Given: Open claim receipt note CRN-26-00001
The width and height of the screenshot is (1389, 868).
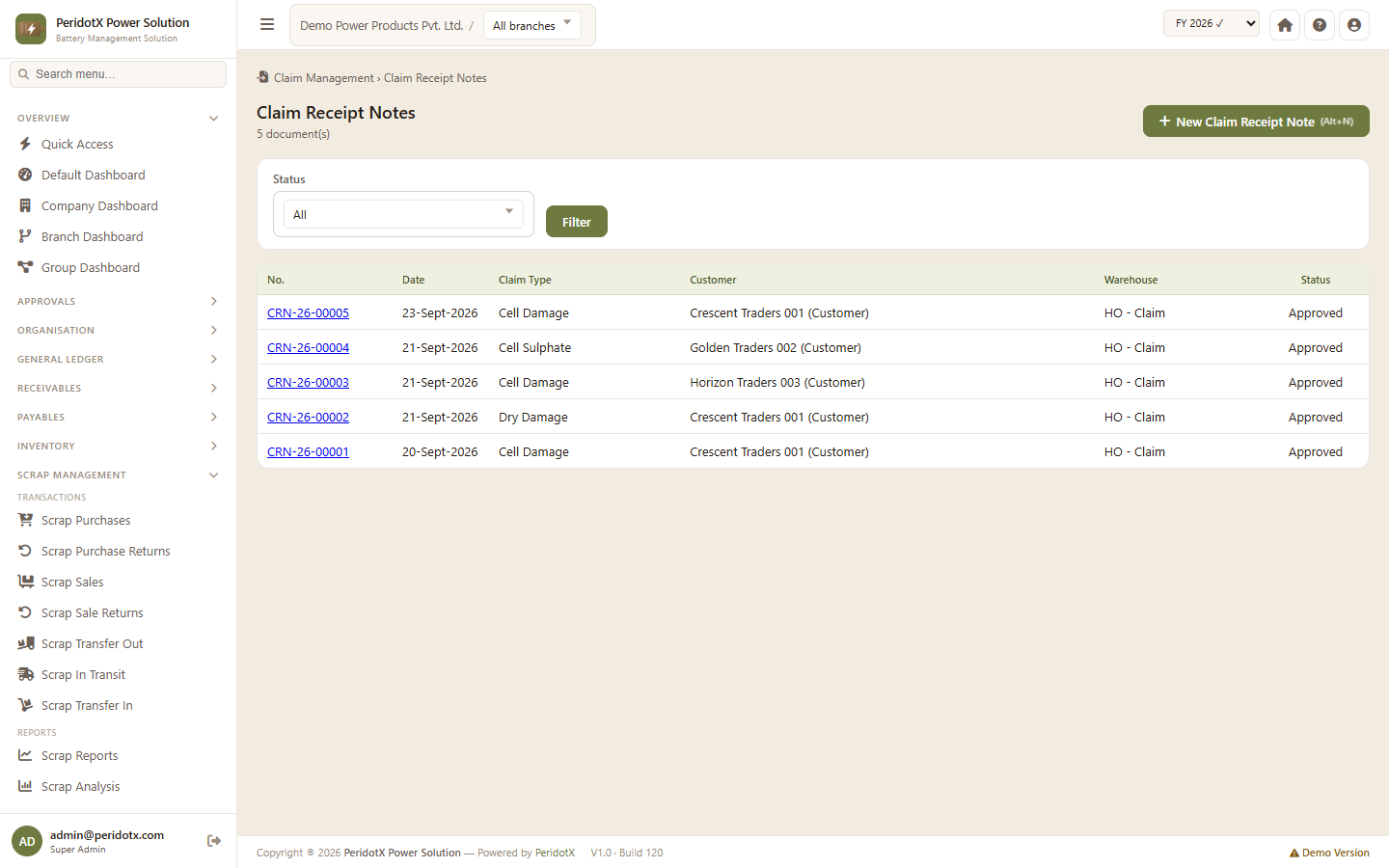Looking at the screenshot, I should [308, 451].
